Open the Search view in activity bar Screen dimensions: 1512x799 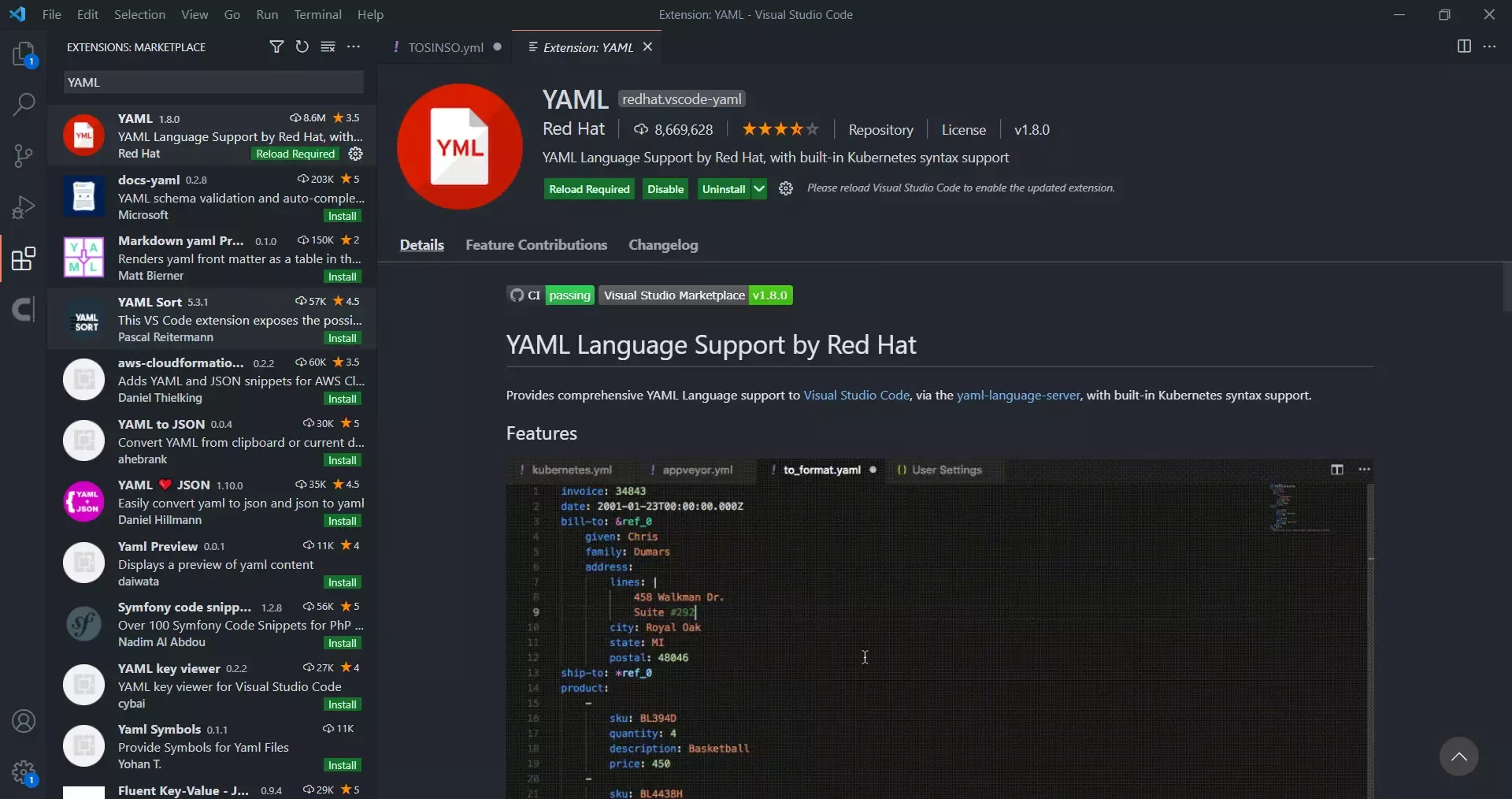(24, 104)
